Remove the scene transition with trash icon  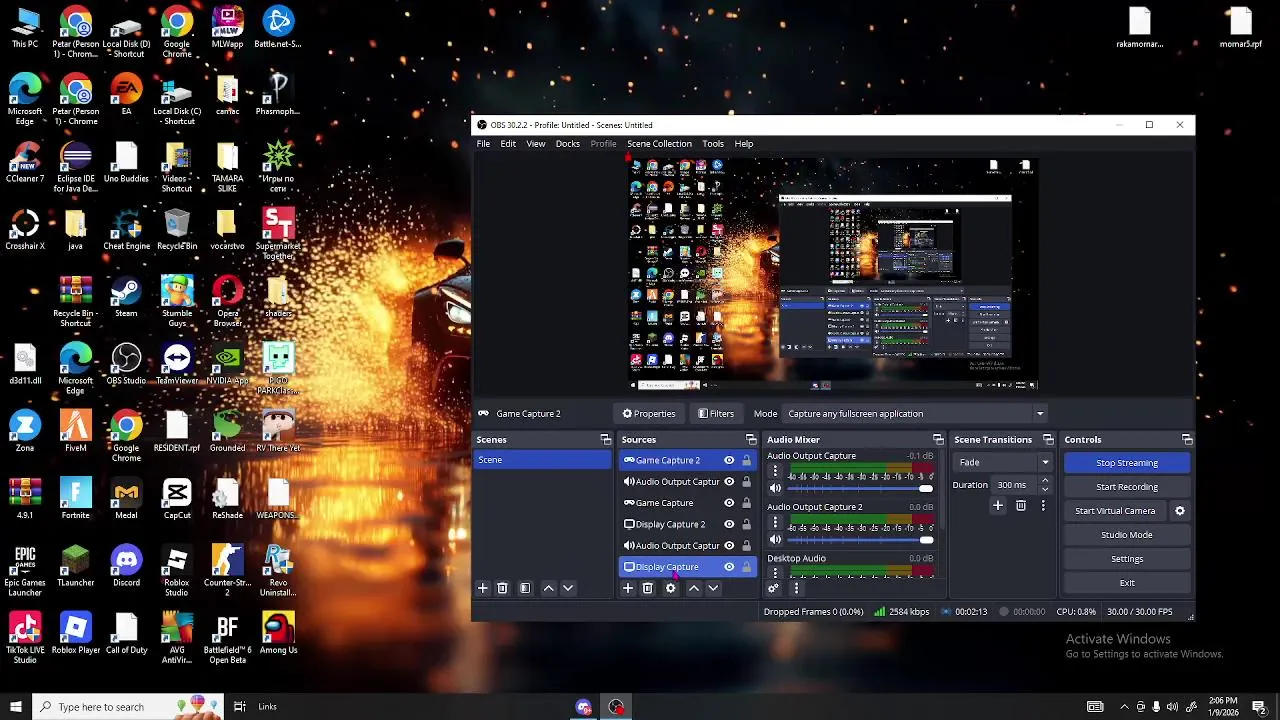[1020, 507]
